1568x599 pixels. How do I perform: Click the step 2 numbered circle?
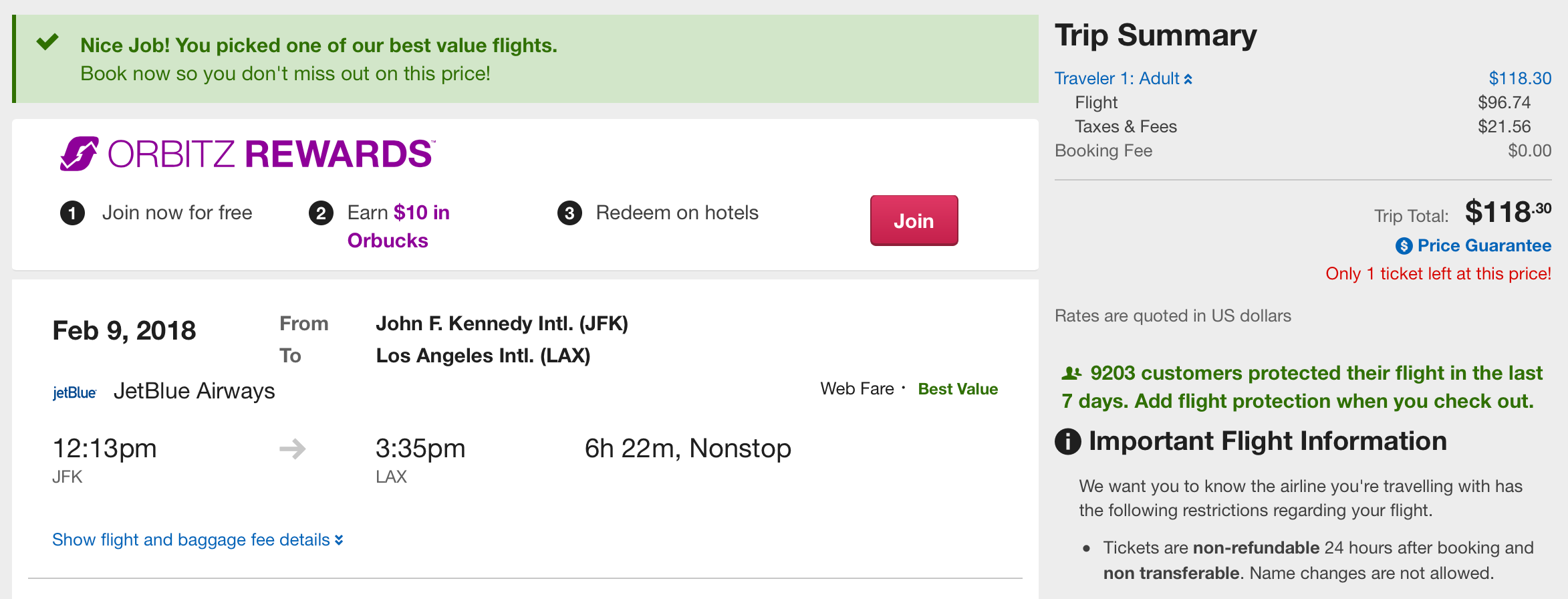pyautogui.click(x=321, y=213)
